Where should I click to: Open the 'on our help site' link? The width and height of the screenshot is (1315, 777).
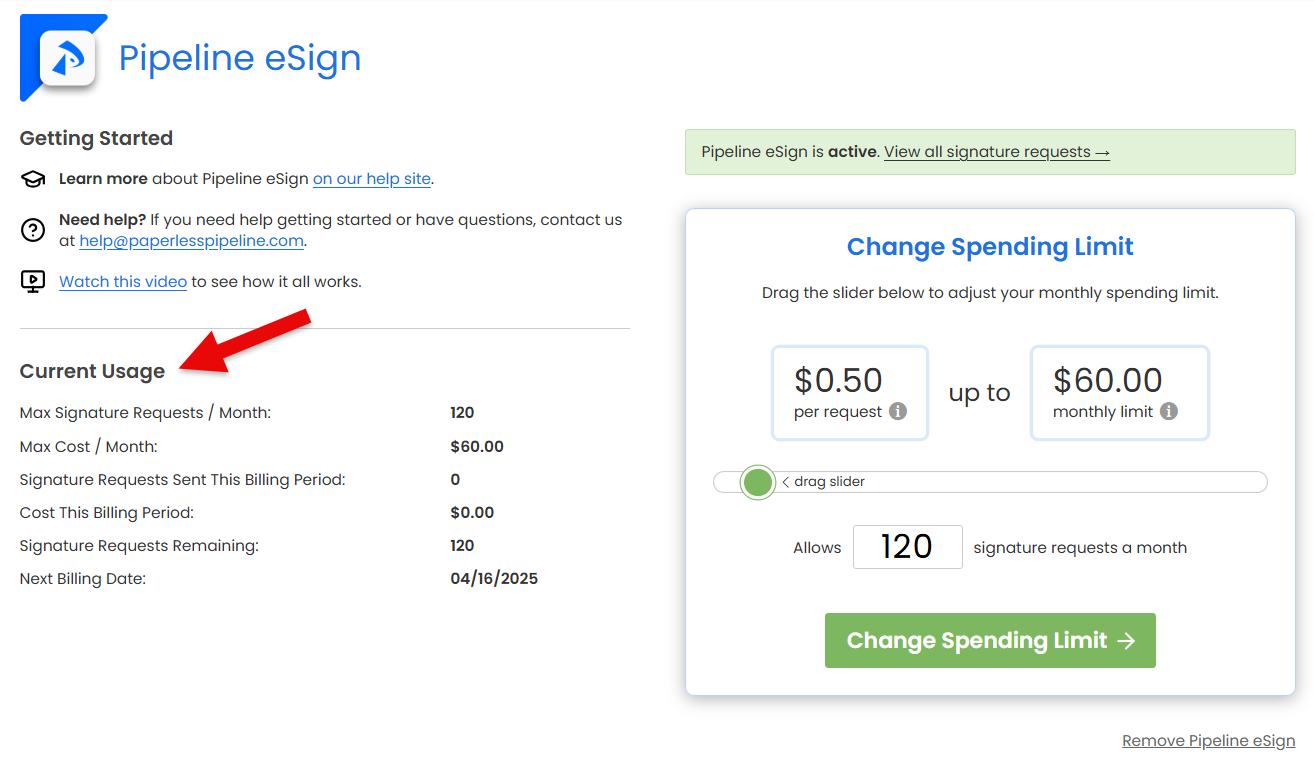point(371,179)
